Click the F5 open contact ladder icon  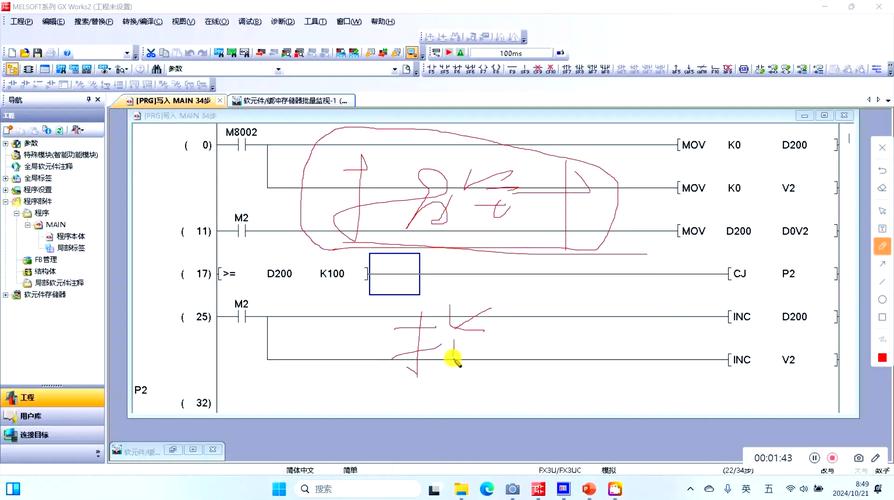(432, 69)
